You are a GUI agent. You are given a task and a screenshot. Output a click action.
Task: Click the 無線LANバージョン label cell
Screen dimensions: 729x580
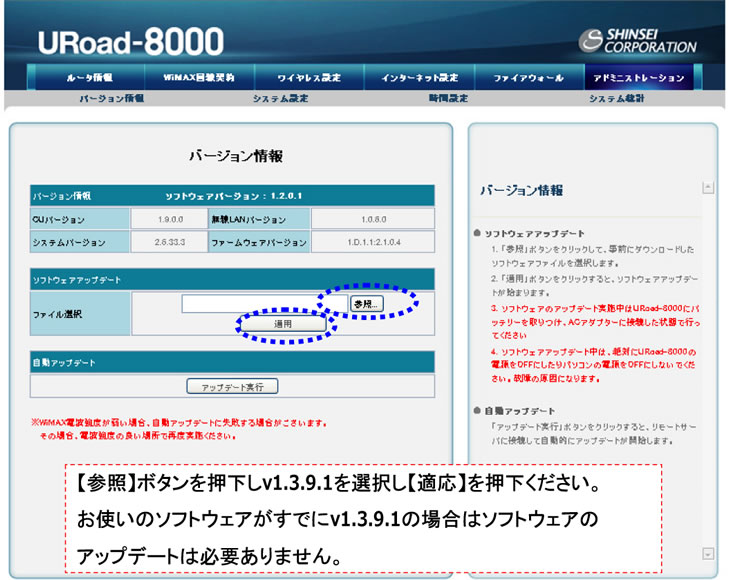[259, 219]
